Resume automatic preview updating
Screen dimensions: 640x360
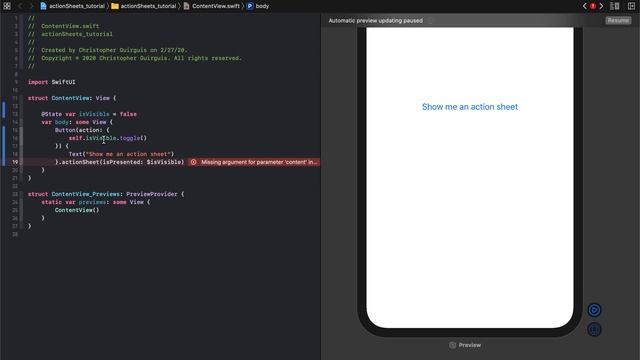[618, 20]
